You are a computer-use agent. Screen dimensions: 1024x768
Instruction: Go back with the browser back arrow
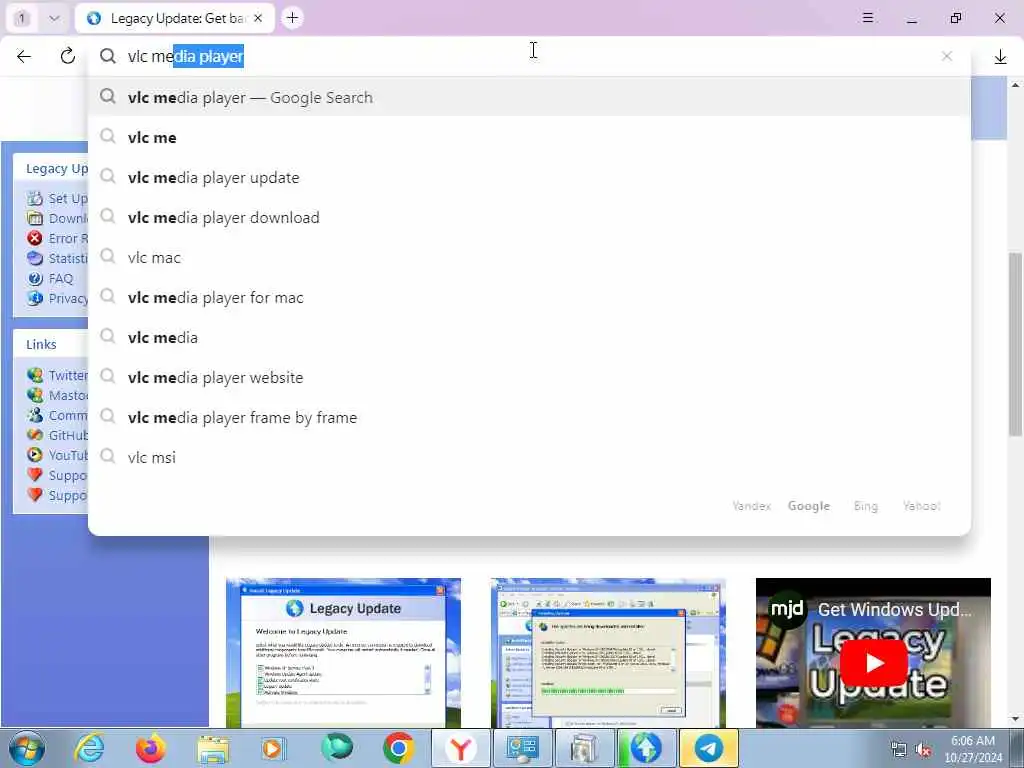pos(24,57)
